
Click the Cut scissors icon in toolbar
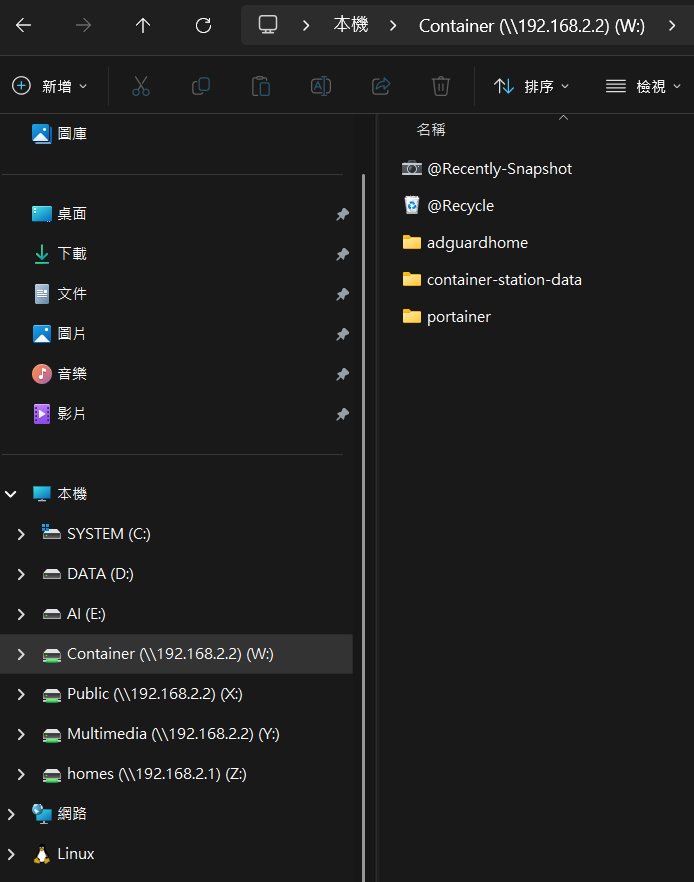coord(141,86)
